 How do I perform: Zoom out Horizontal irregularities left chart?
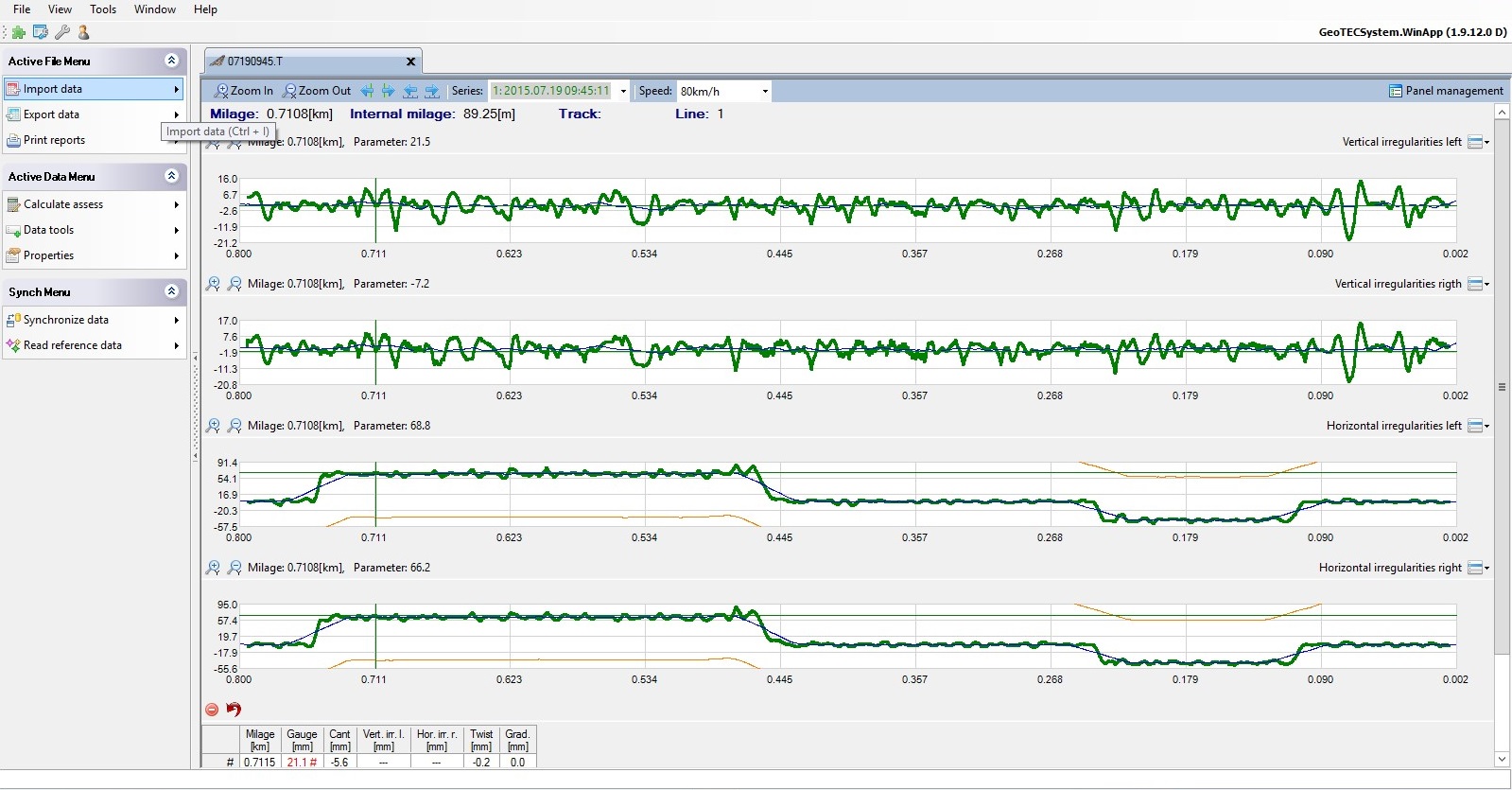coord(235,426)
